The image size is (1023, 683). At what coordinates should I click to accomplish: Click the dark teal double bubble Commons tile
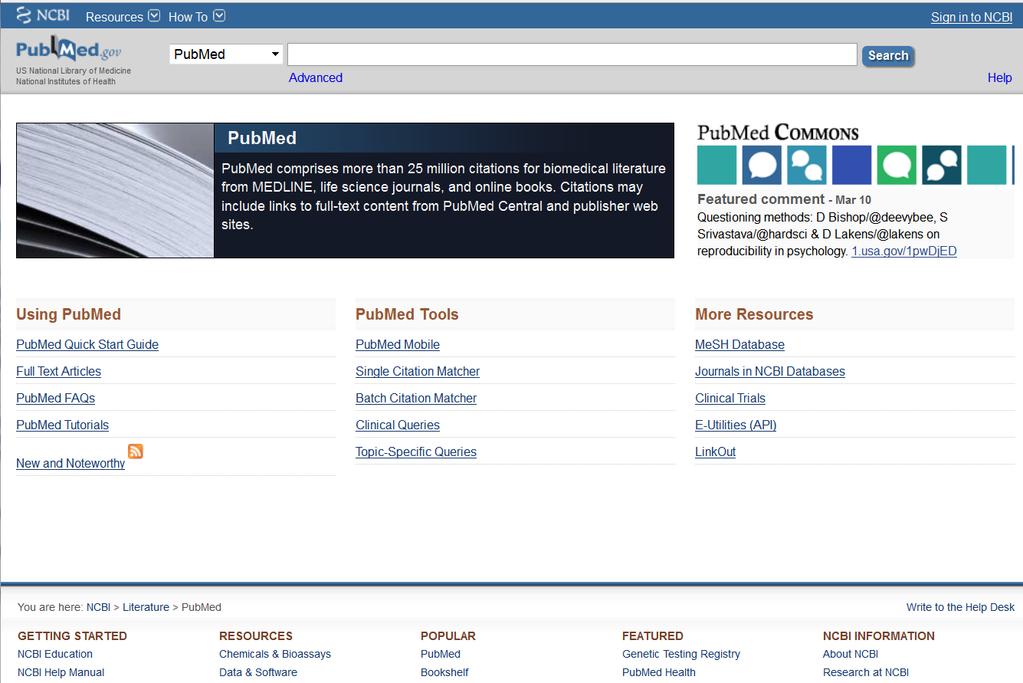point(941,165)
